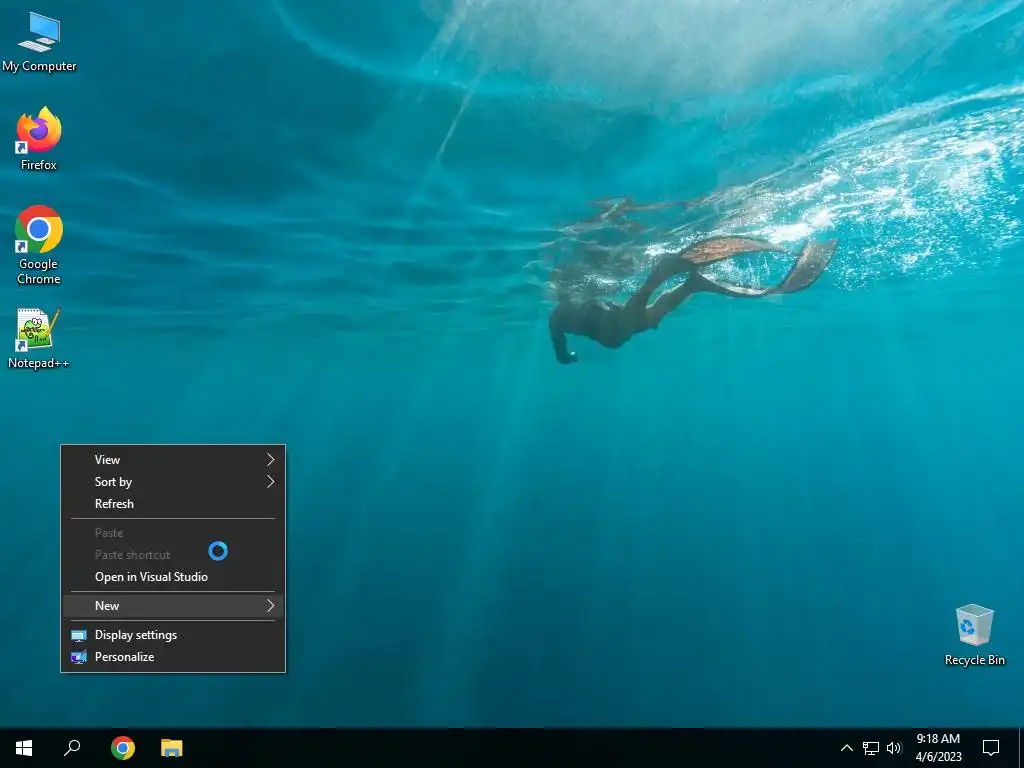Choose Personalize from the context menu

tap(173, 657)
